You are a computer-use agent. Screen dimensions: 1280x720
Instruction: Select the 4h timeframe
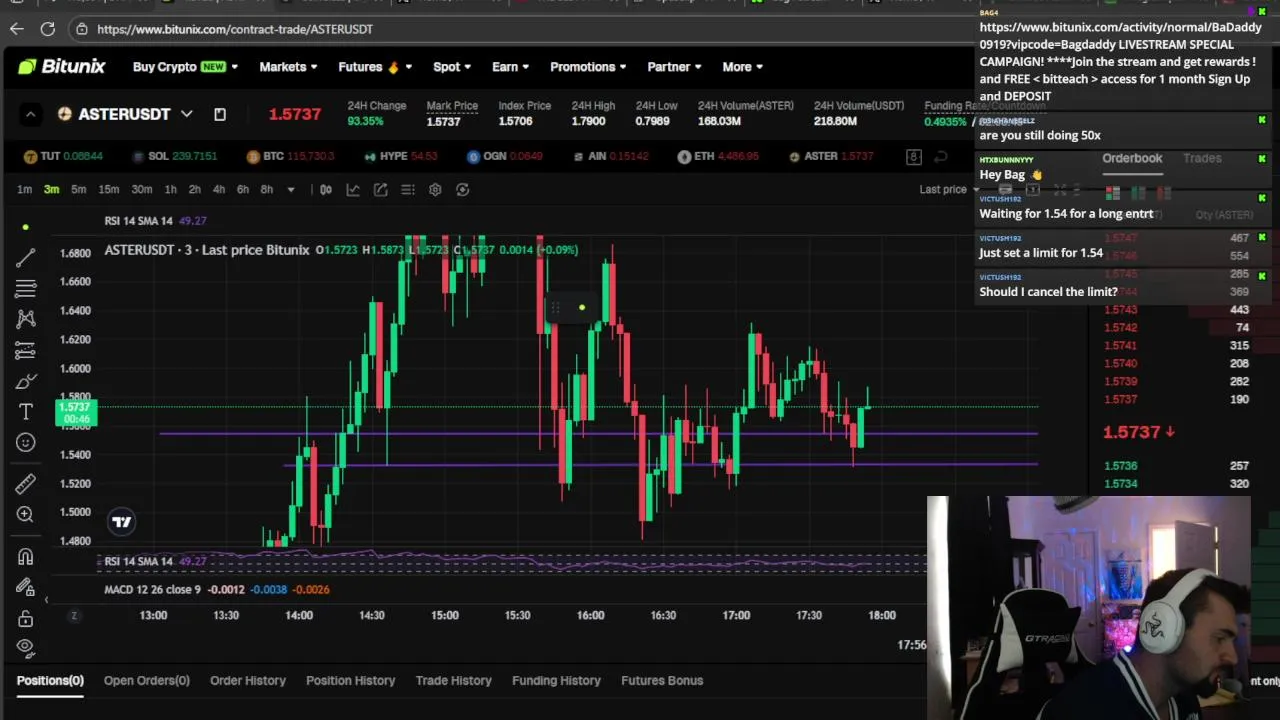point(218,190)
